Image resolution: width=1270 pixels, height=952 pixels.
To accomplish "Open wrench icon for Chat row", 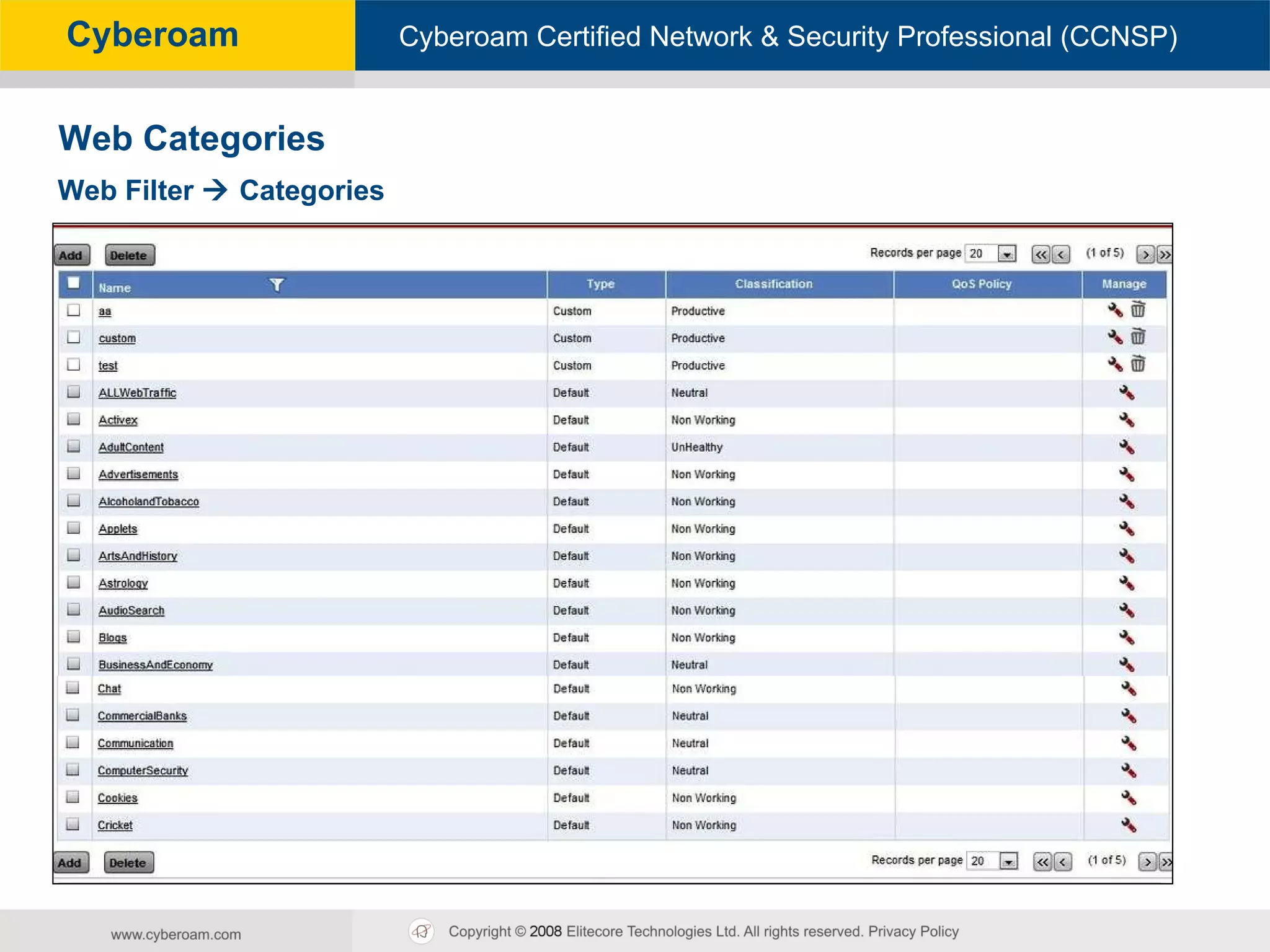I will point(1129,689).
